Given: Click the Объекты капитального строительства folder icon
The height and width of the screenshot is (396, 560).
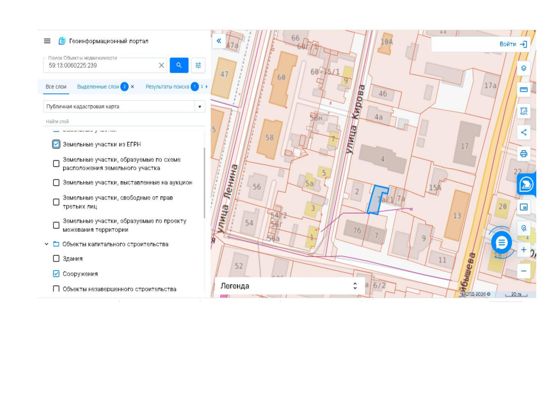Looking at the screenshot, I should [56, 244].
